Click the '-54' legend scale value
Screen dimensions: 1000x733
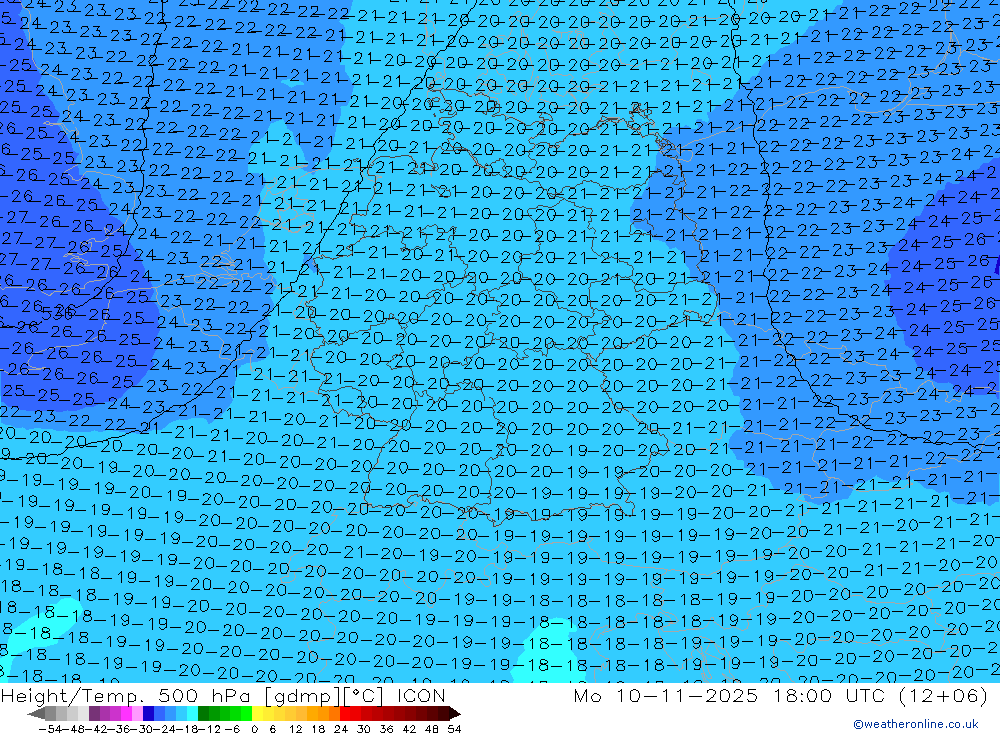tap(48, 729)
